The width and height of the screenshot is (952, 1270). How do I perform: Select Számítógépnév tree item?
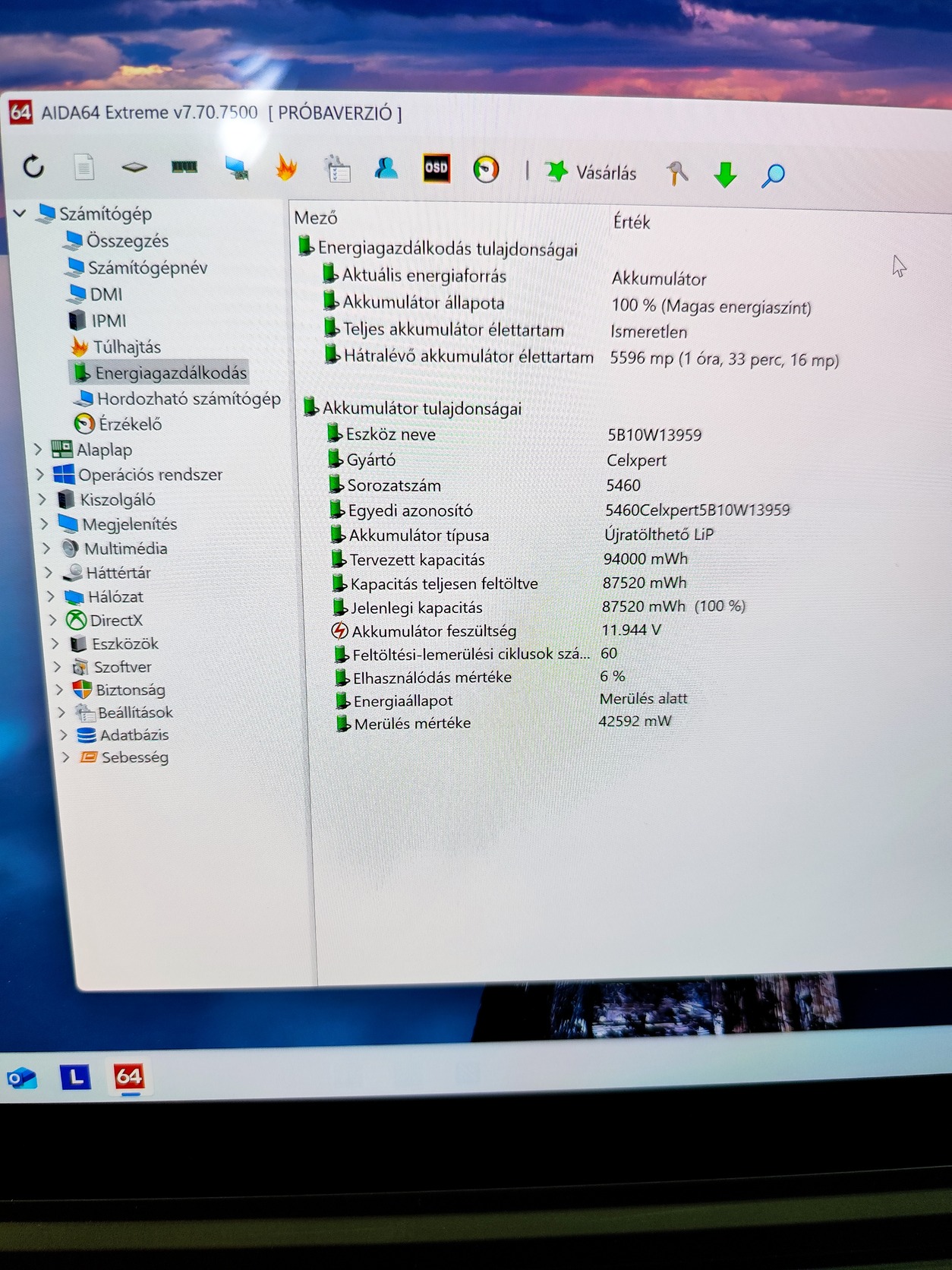point(137,267)
